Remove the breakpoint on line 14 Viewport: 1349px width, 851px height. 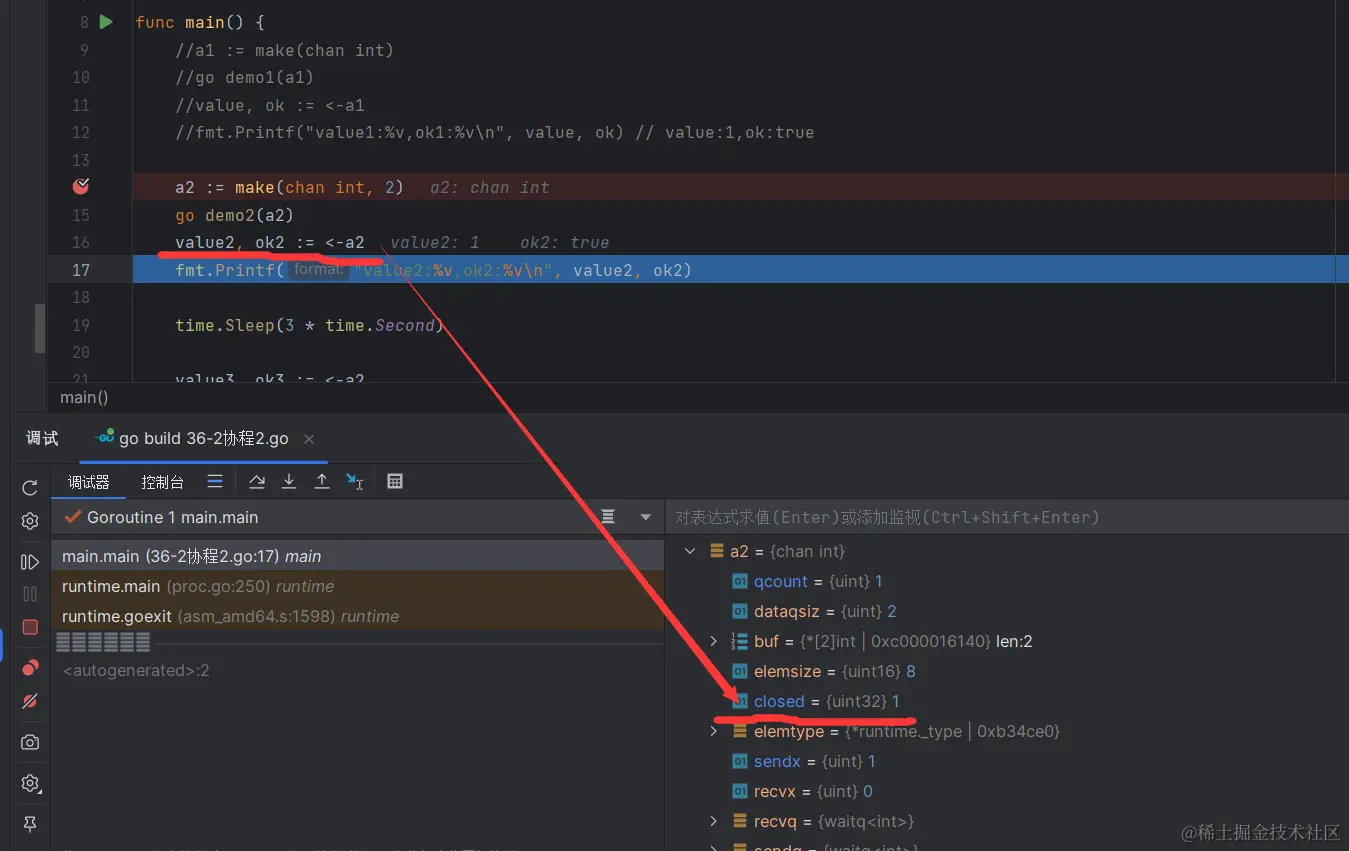click(82, 186)
